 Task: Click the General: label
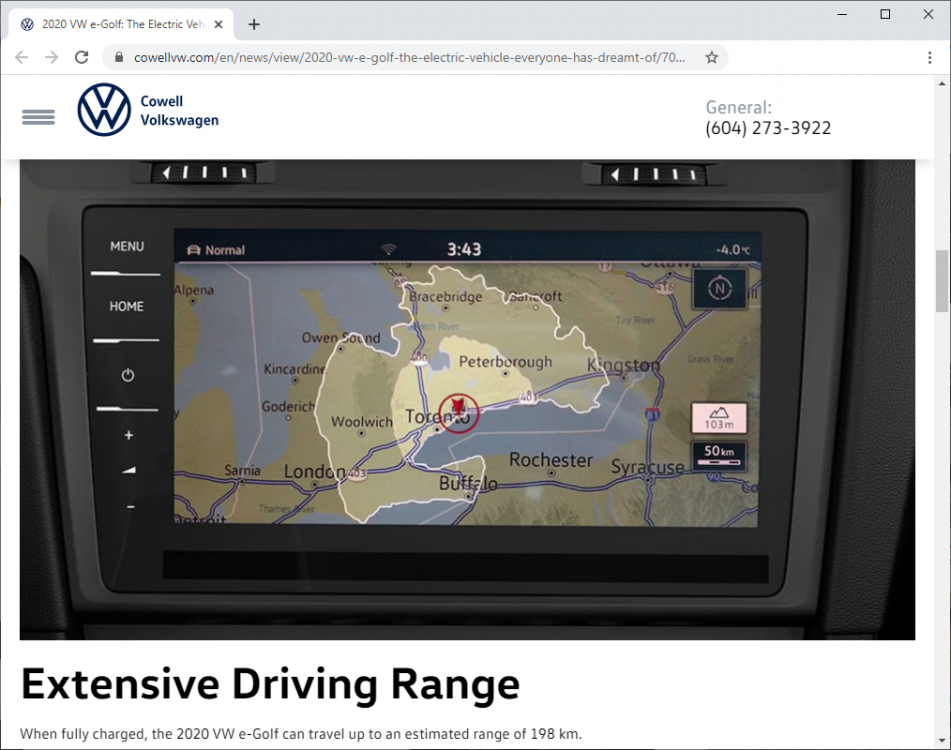[738, 107]
